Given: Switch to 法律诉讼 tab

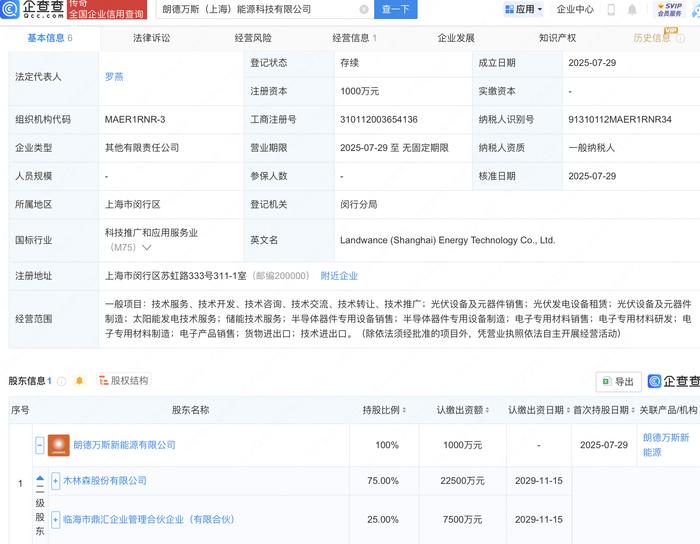Looking at the screenshot, I should (151, 38).
